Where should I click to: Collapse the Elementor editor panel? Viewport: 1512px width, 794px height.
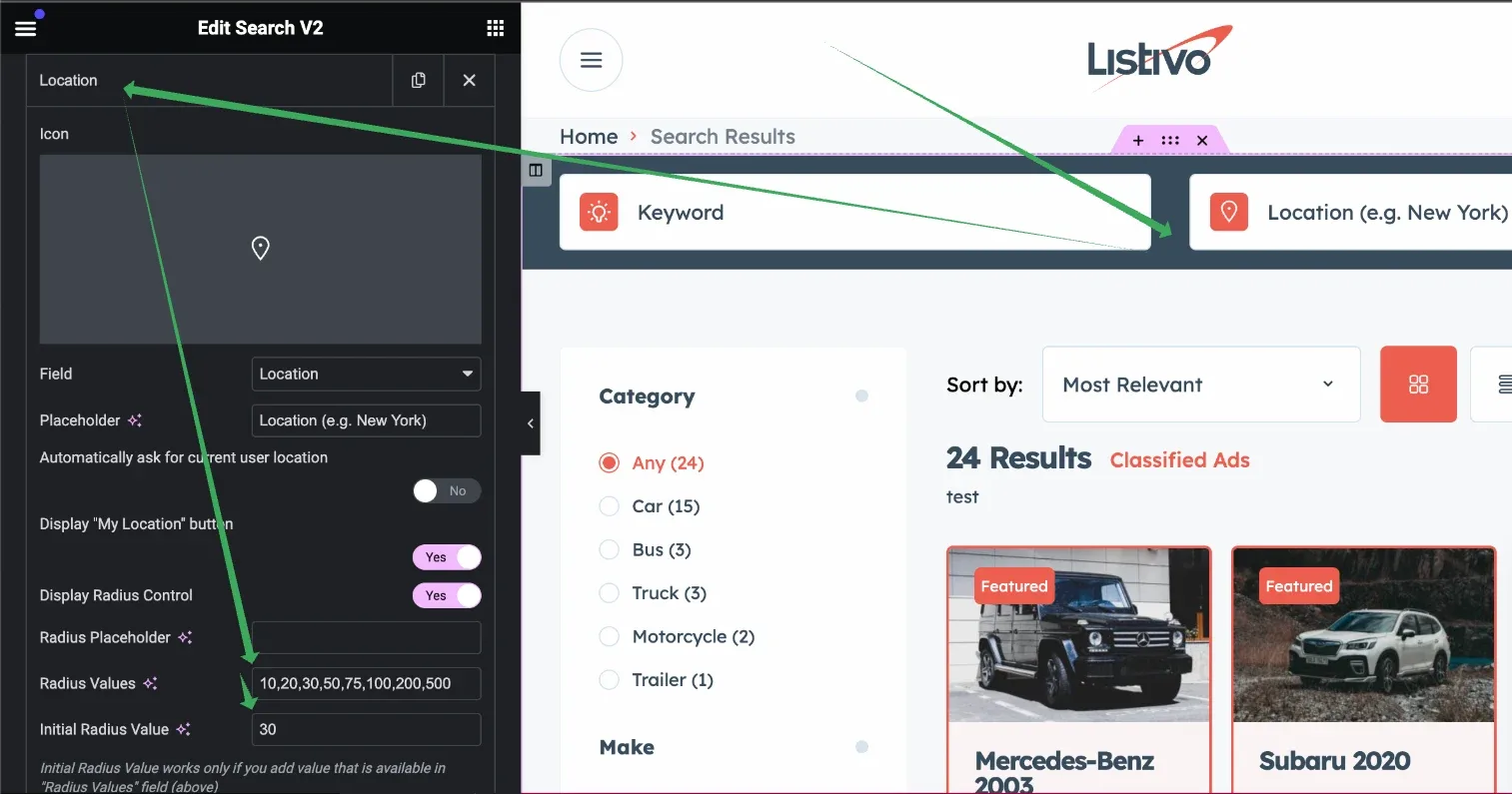click(x=531, y=423)
